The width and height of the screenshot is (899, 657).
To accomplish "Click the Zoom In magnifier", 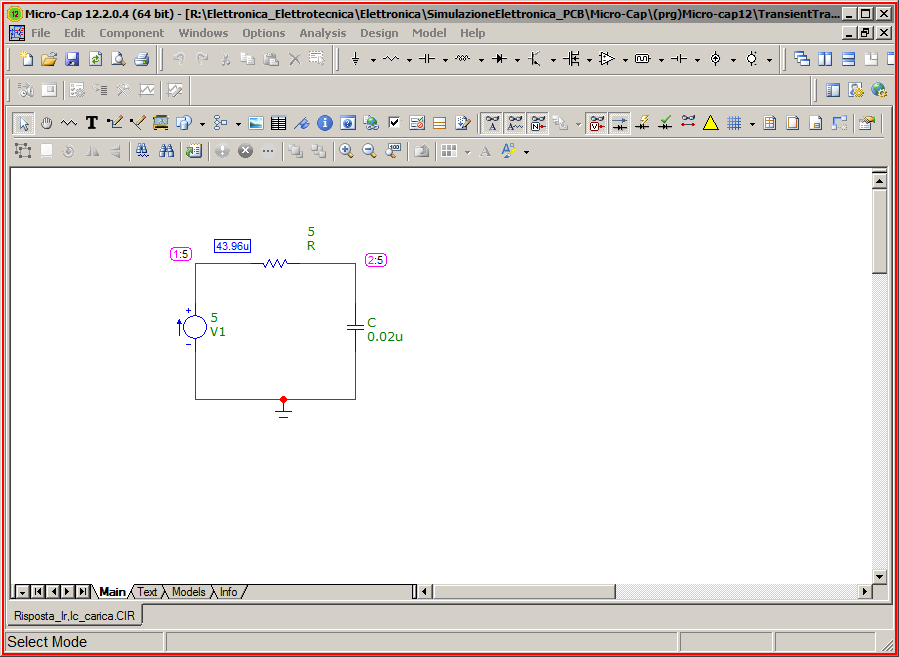I will tap(346, 151).
